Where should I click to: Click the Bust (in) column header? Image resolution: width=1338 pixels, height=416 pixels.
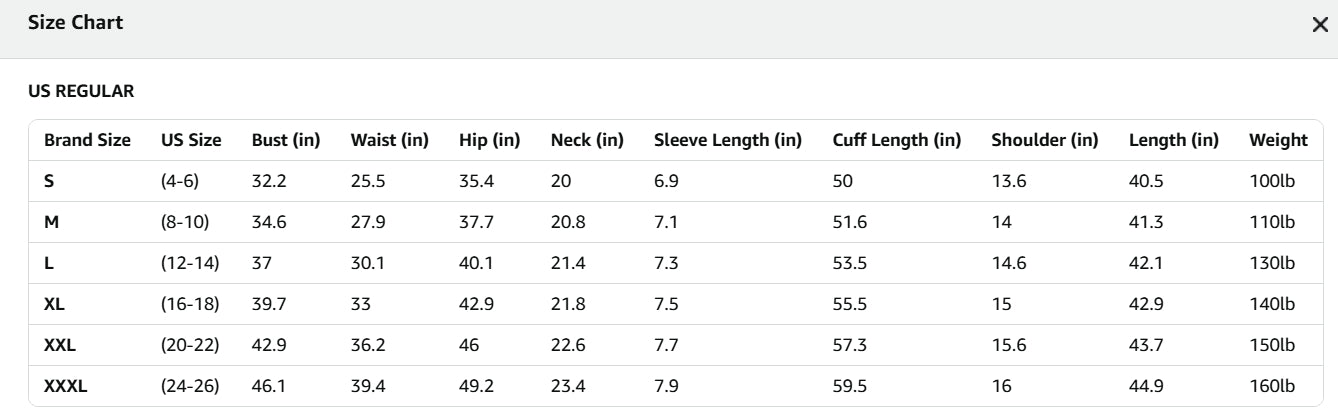tap(285, 140)
